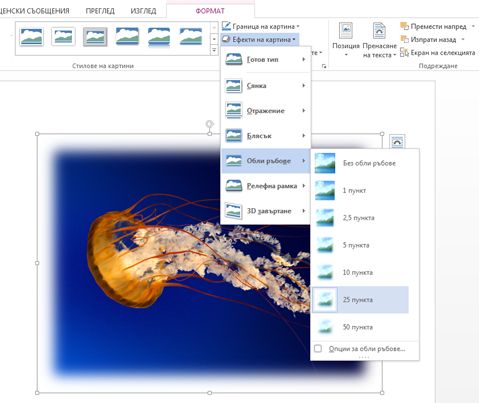Click the Премести напред button
Screen dimensions: 479x403
point(433,26)
